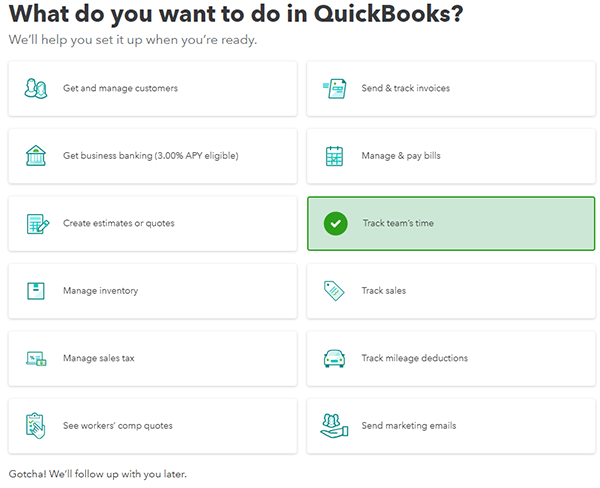Select the Get and manage customers card

[x=153, y=88]
